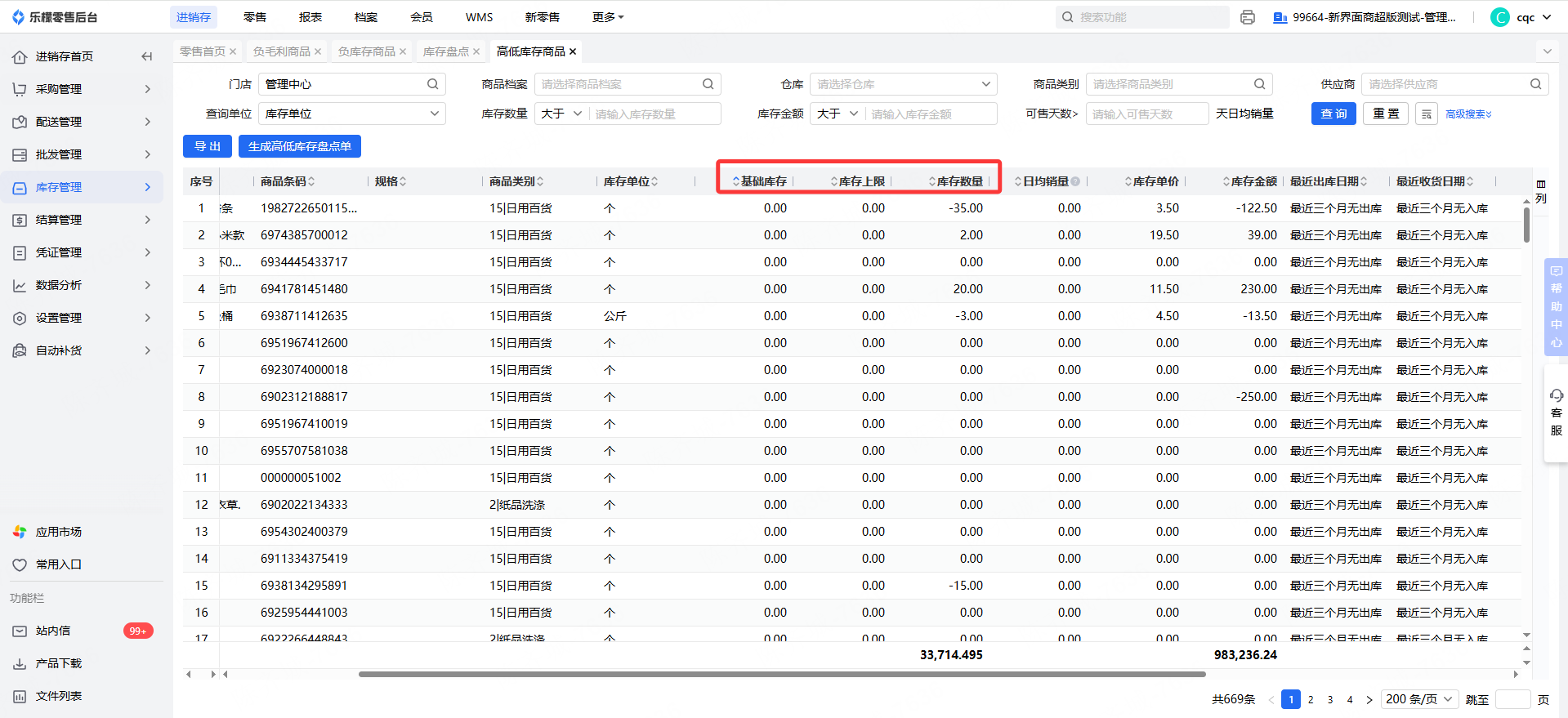
Task: Open the 应用市场 app market
Action: coord(58,532)
